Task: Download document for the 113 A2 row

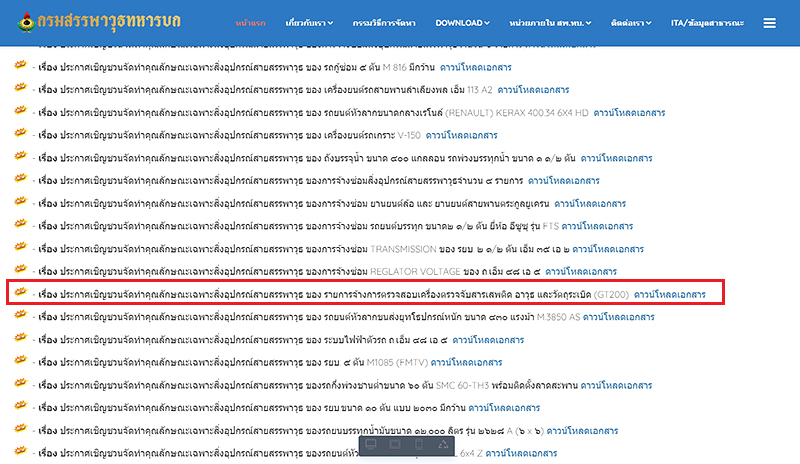Action: click(533, 90)
